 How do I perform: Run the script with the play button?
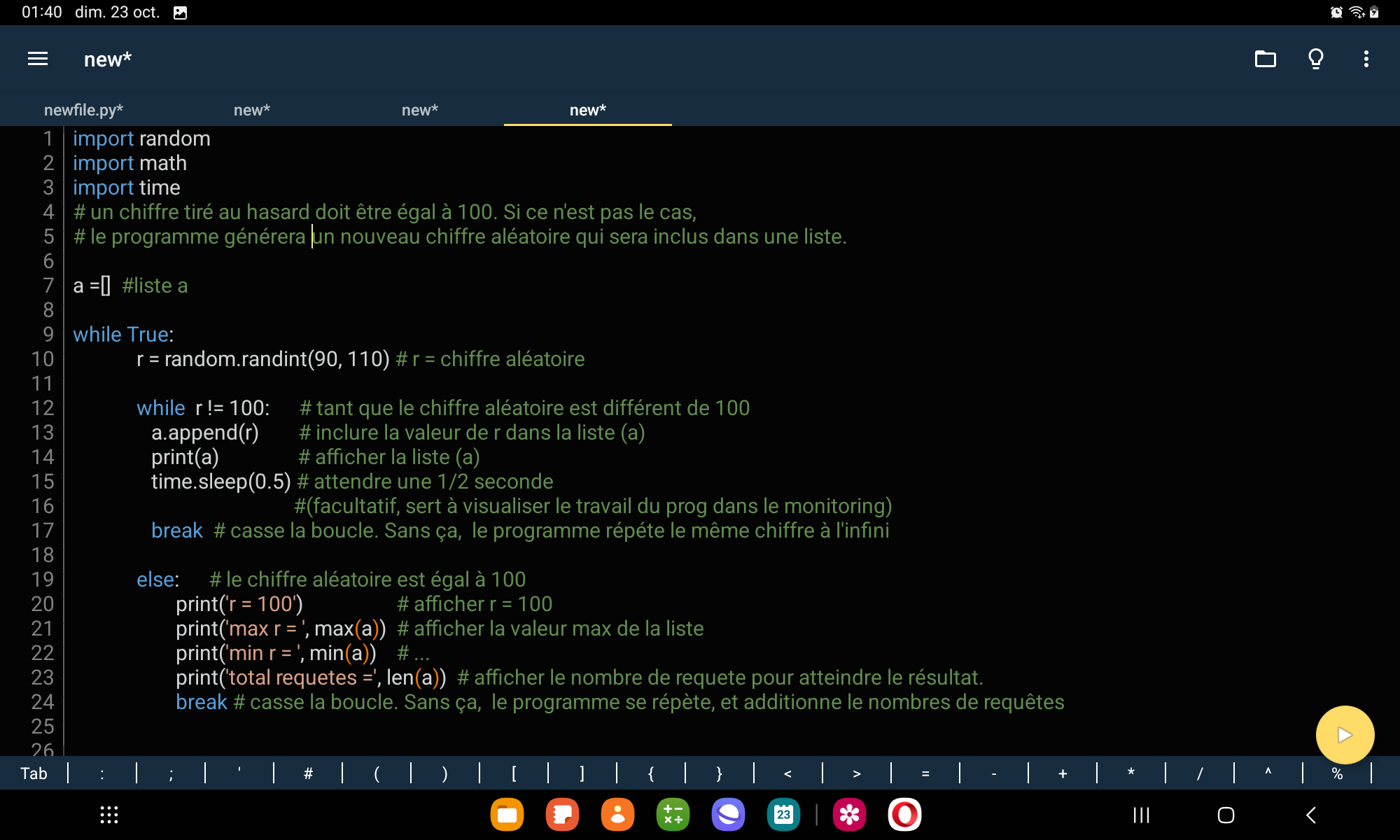1344,734
